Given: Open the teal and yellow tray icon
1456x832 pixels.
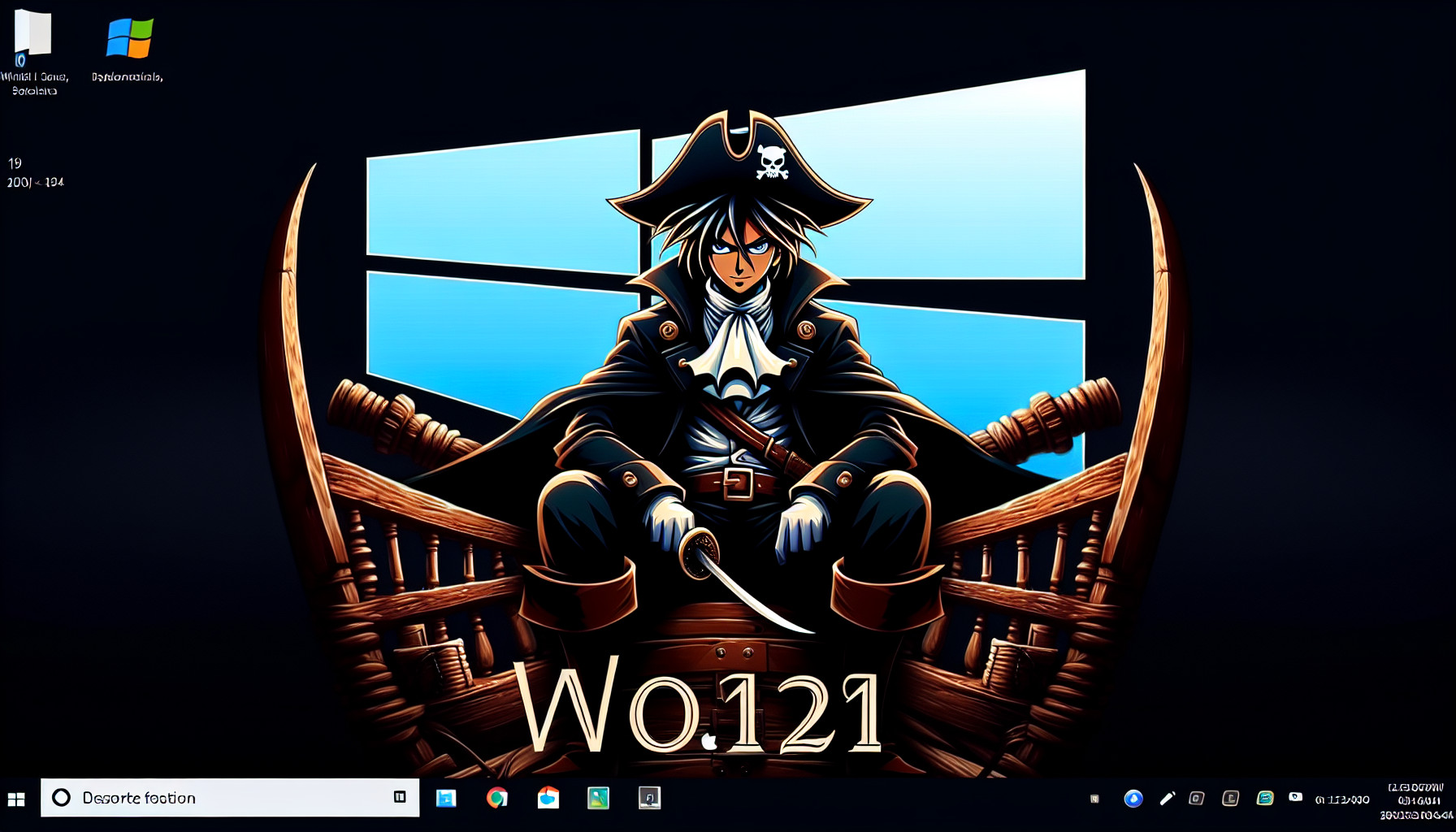Looking at the screenshot, I should coord(1265,798).
